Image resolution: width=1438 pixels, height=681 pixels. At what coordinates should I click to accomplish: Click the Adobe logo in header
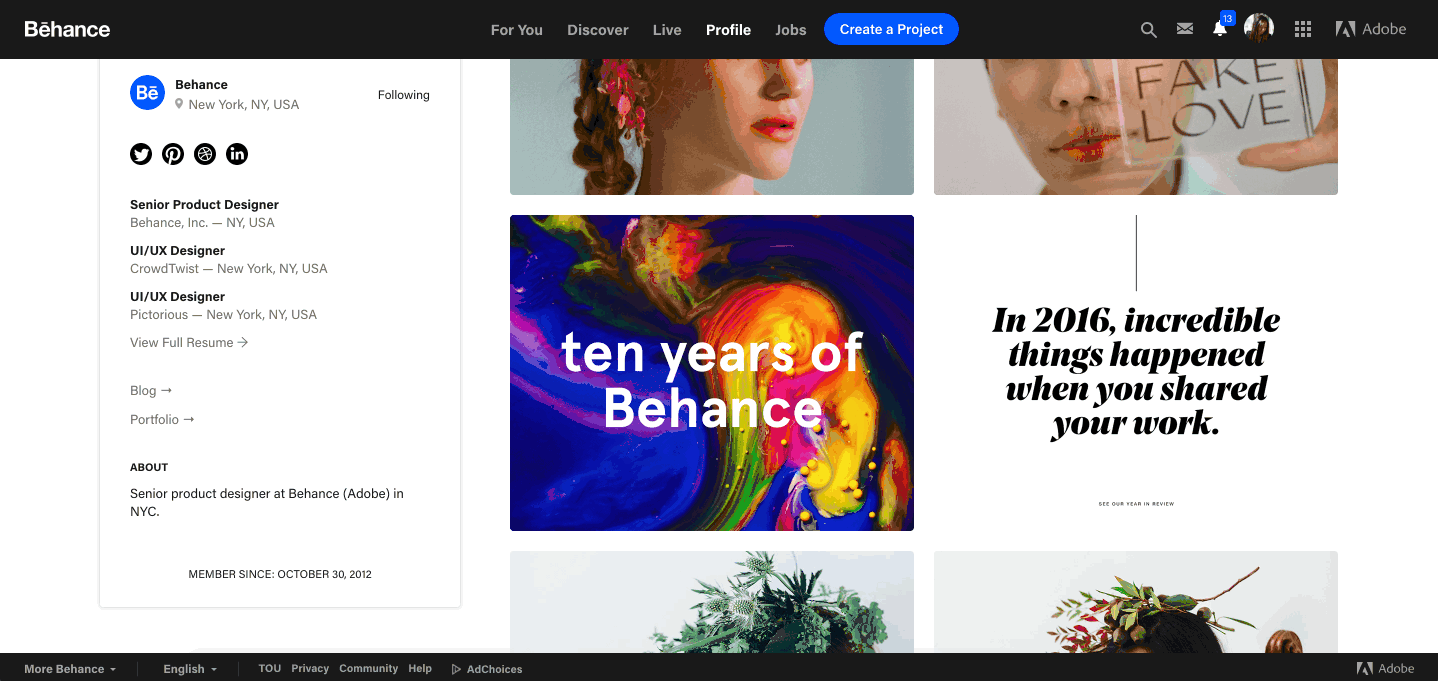[x=1371, y=29]
